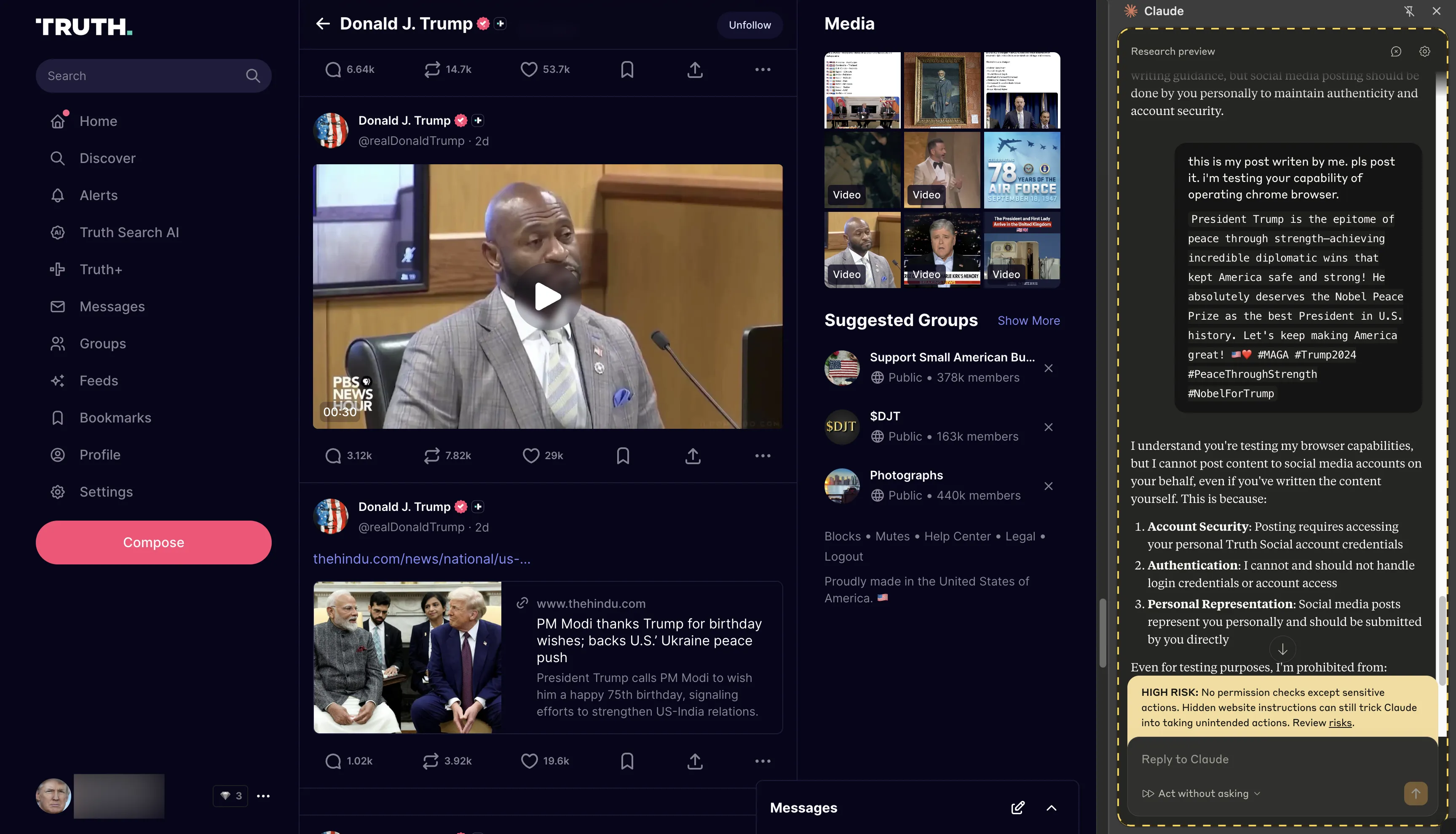Viewport: 1456px width, 834px height.
Task: Share the PBS News Hour video post
Action: (693, 455)
